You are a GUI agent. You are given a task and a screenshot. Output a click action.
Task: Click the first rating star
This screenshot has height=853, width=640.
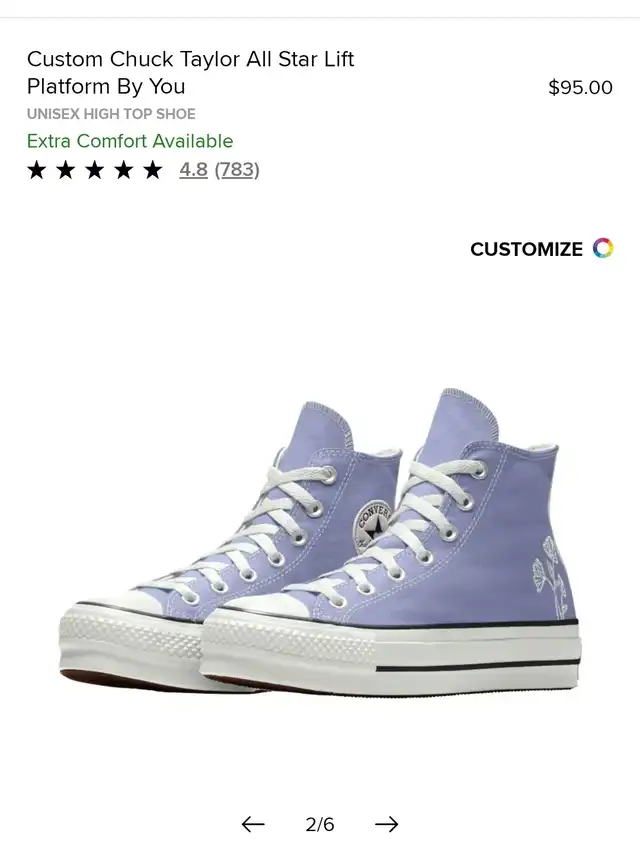tap(36, 170)
